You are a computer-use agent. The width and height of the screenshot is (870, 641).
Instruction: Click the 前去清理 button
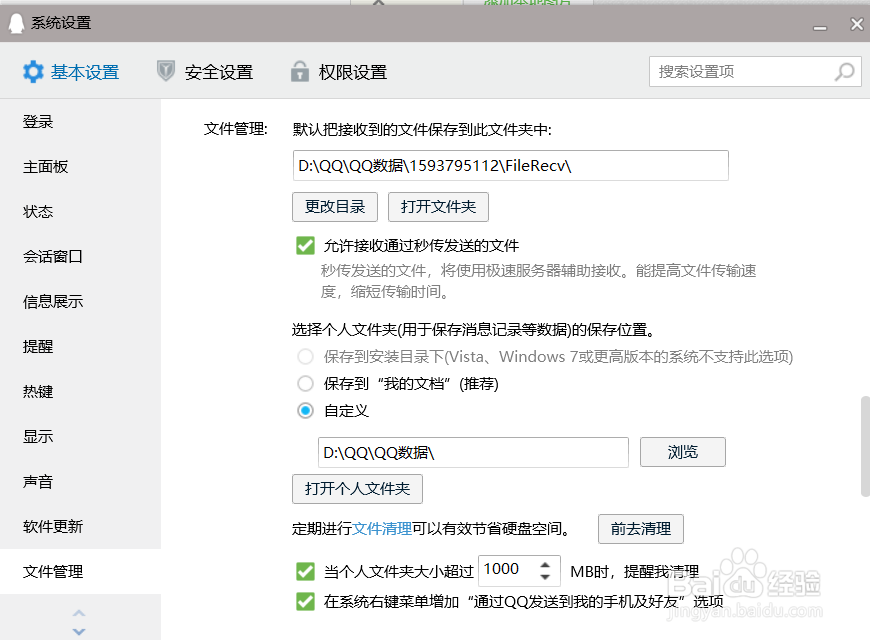(x=641, y=529)
